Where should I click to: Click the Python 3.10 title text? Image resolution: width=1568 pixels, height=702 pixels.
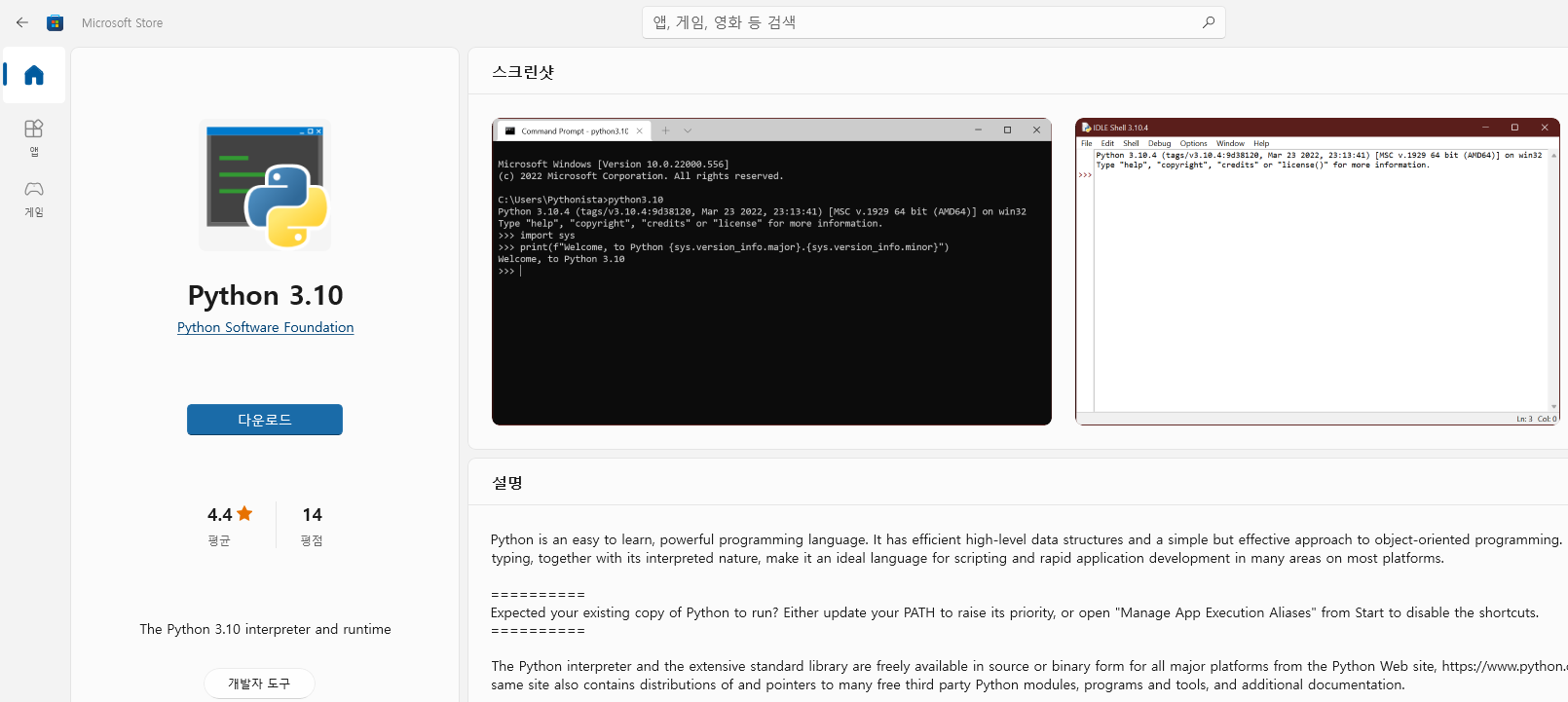(x=265, y=295)
